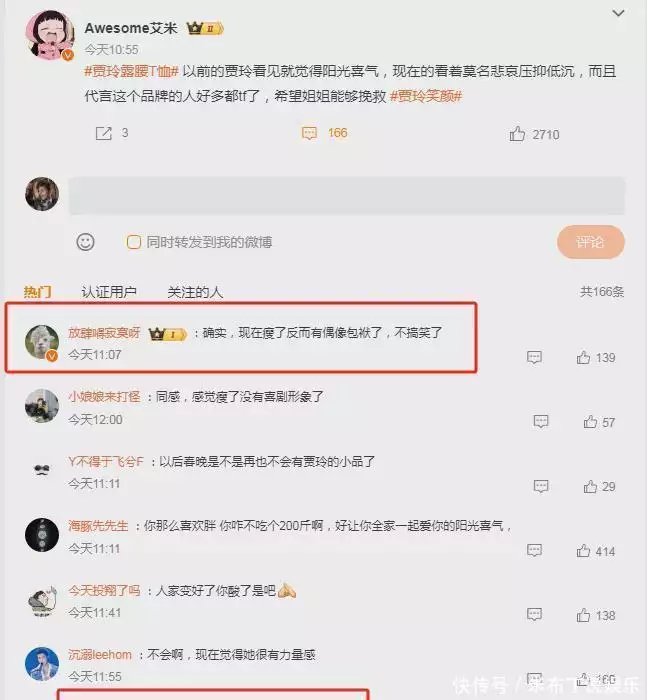Expand the post options chevron at top right
The width and height of the screenshot is (647, 700).
[618, 13]
